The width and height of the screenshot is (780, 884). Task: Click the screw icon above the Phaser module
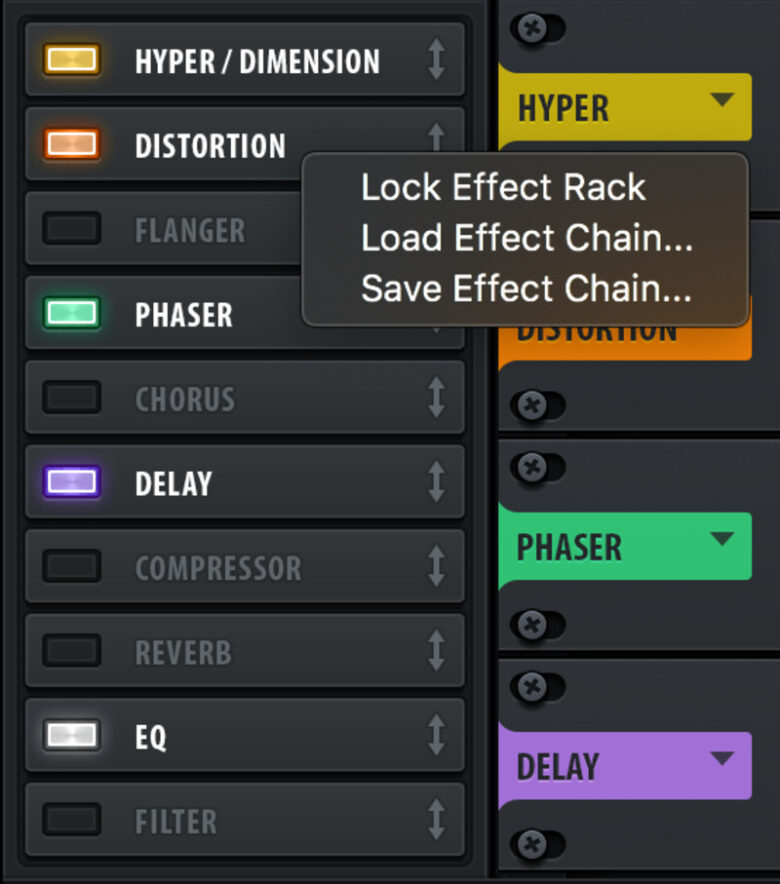(535, 466)
